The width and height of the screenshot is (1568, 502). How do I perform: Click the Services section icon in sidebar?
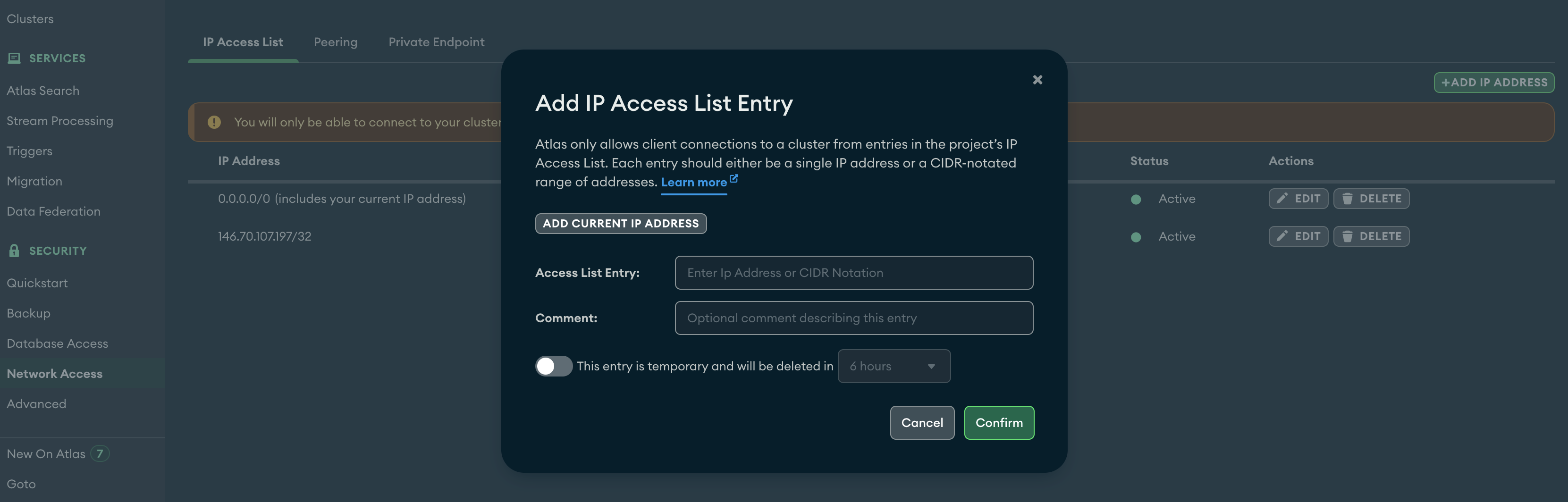coord(13,58)
